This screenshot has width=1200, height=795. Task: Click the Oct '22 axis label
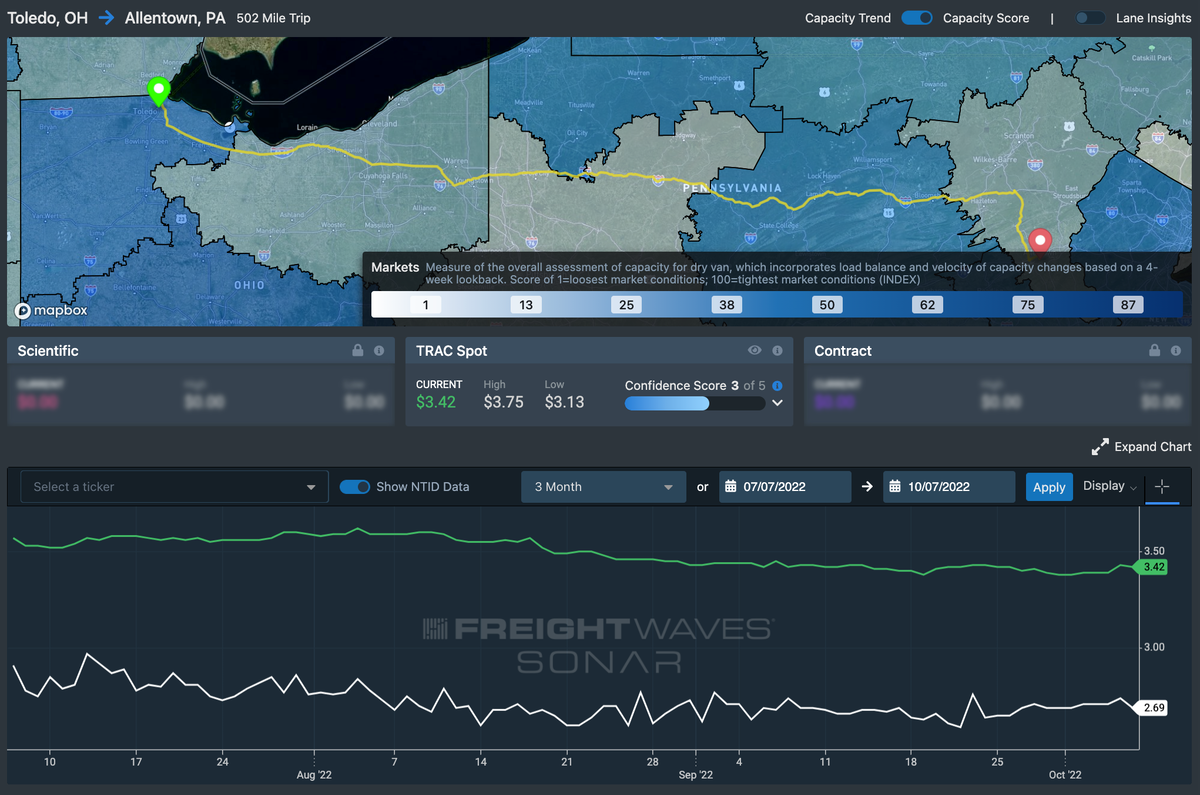[x=1065, y=774]
